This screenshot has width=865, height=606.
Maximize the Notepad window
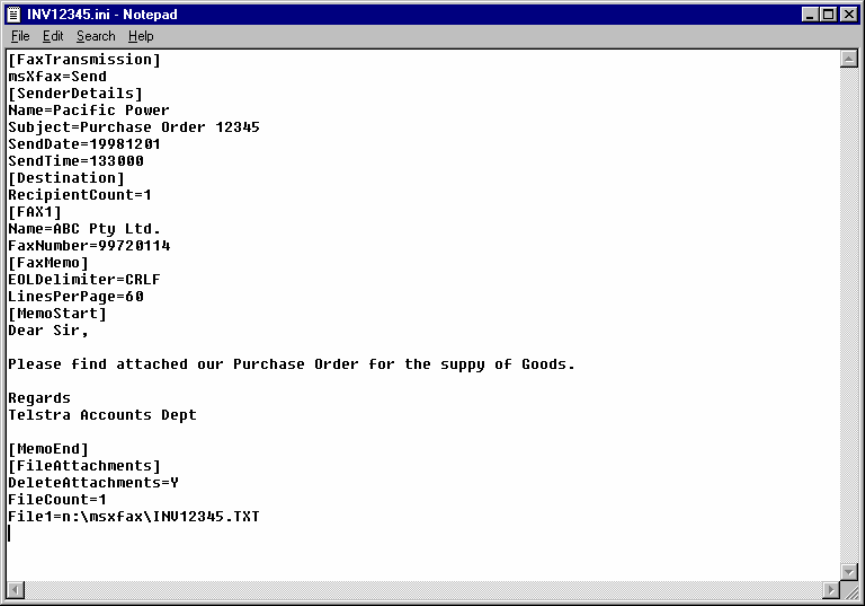[828, 14]
